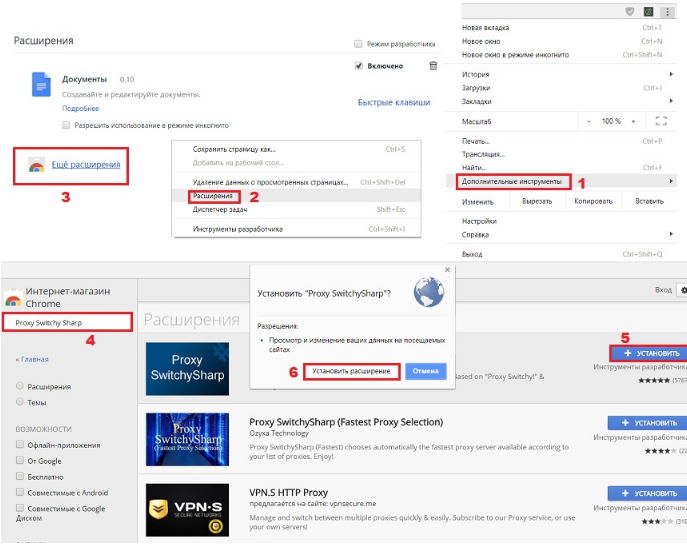
Task: Click the VPN.S HTTP Proxy thumbnail
Action: point(187,510)
